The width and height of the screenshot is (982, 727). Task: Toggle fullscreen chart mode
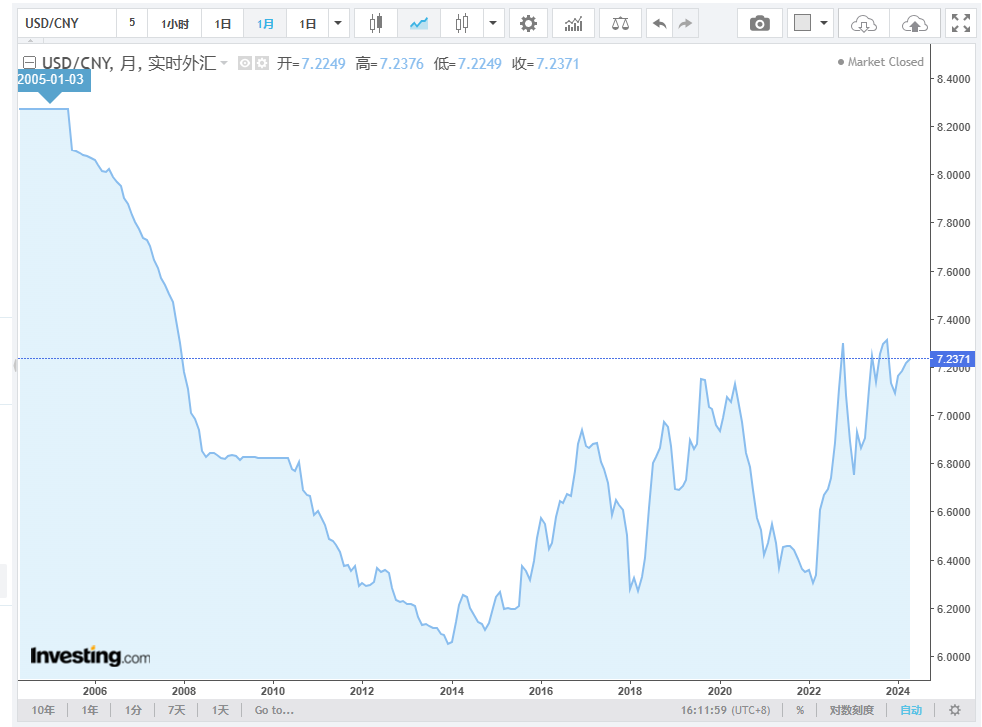click(x=960, y=23)
